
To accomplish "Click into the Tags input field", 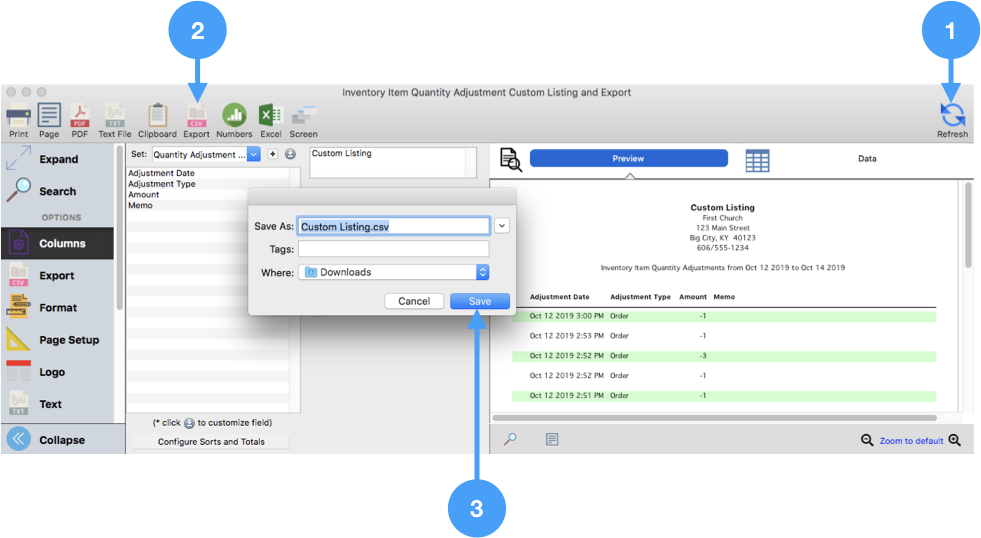I will [x=393, y=249].
